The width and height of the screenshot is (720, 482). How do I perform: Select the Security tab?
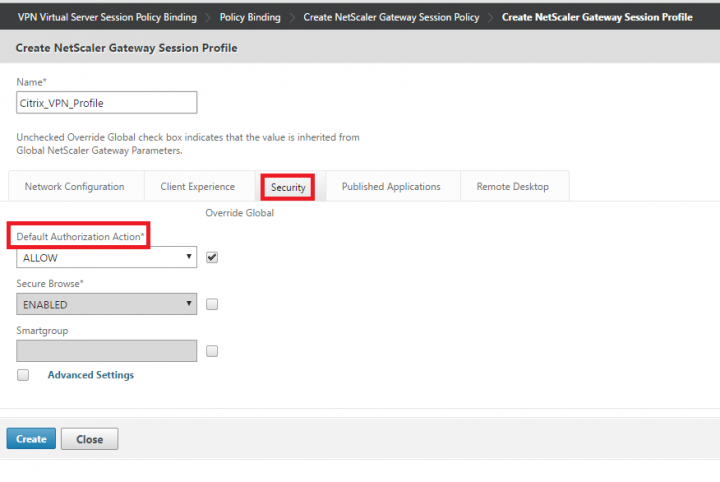288,187
